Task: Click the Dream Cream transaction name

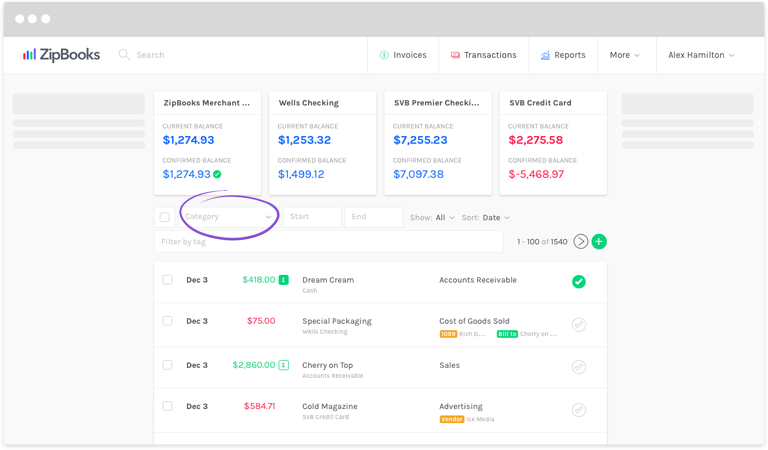Action: (328, 280)
